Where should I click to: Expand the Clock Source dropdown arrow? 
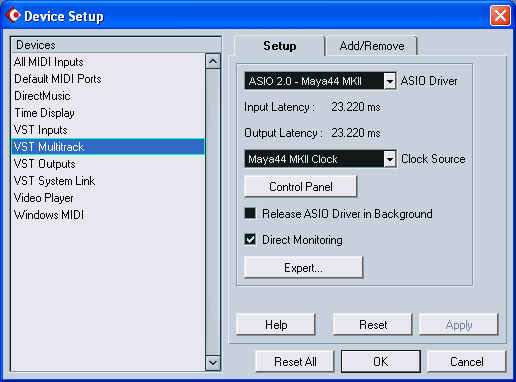point(389,159)
